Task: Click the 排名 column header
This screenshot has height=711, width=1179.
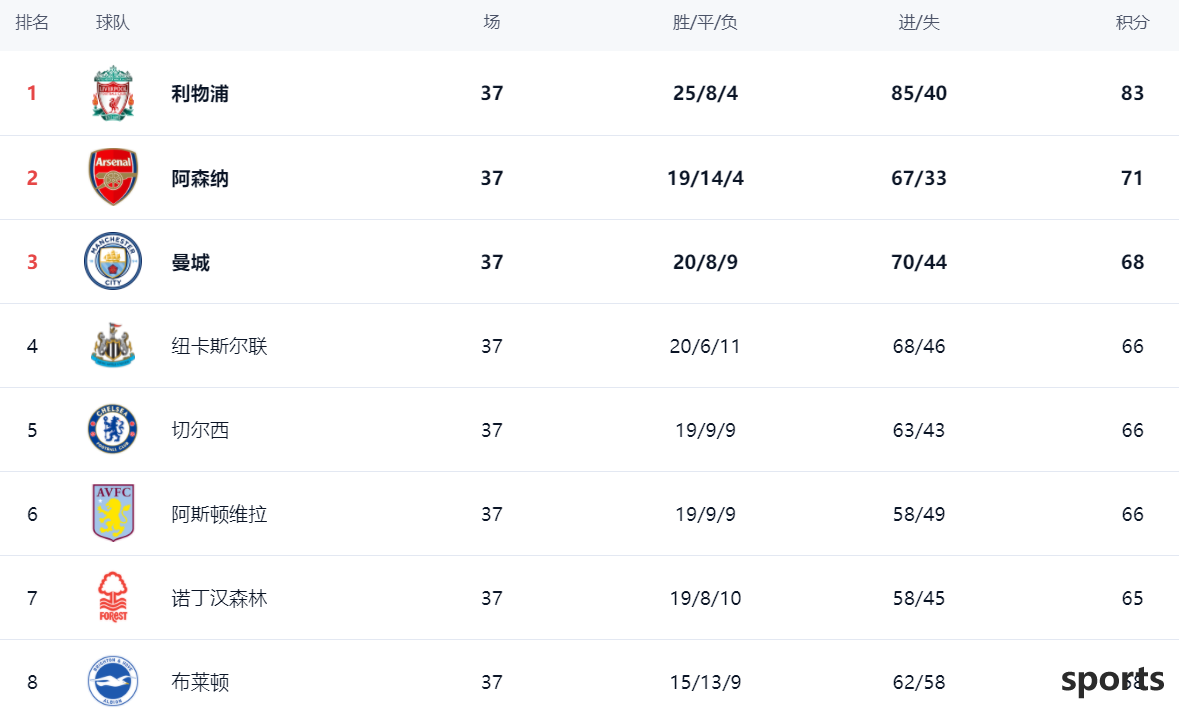Action: click(32, 23)
